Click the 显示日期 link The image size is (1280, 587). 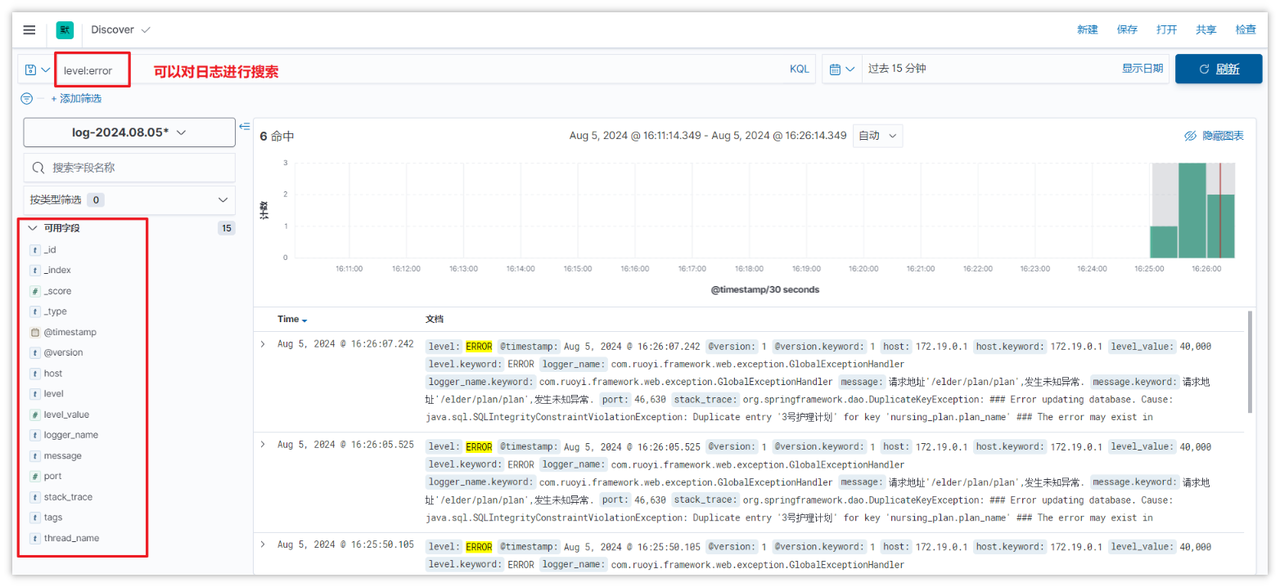tap(1142, 69)
